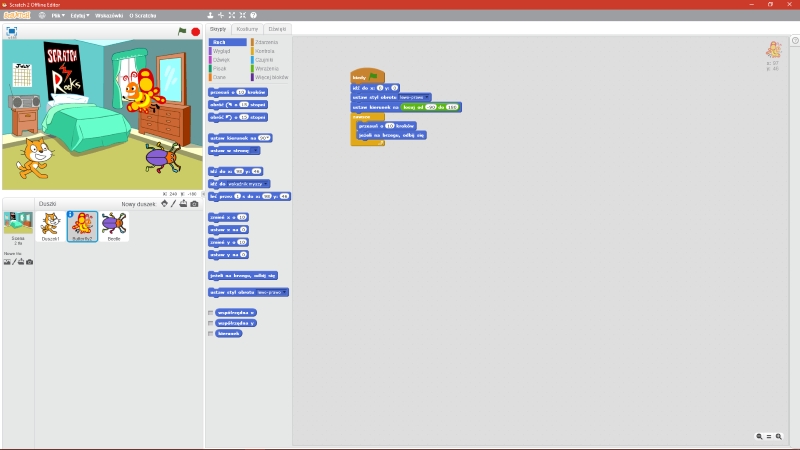Select the Zdarzenia block category

click(266, 42)
